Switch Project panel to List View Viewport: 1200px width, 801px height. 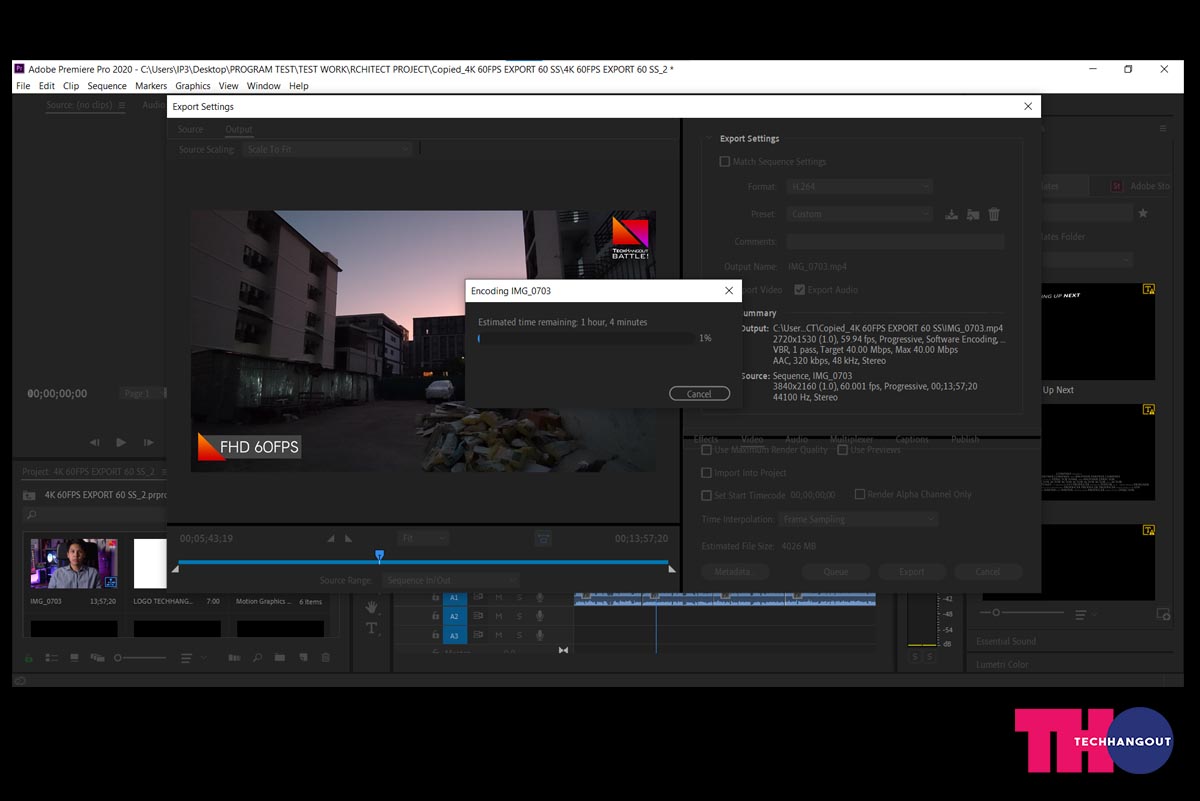point(51,658)
